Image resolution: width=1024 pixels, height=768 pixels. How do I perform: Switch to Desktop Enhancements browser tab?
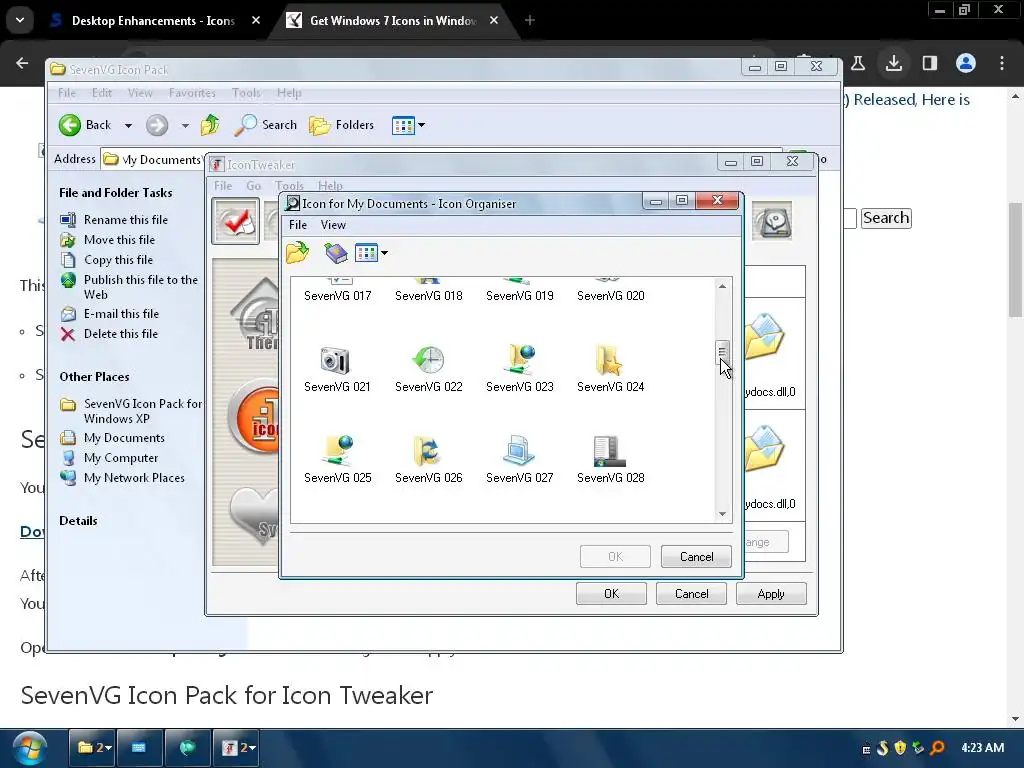152,21
